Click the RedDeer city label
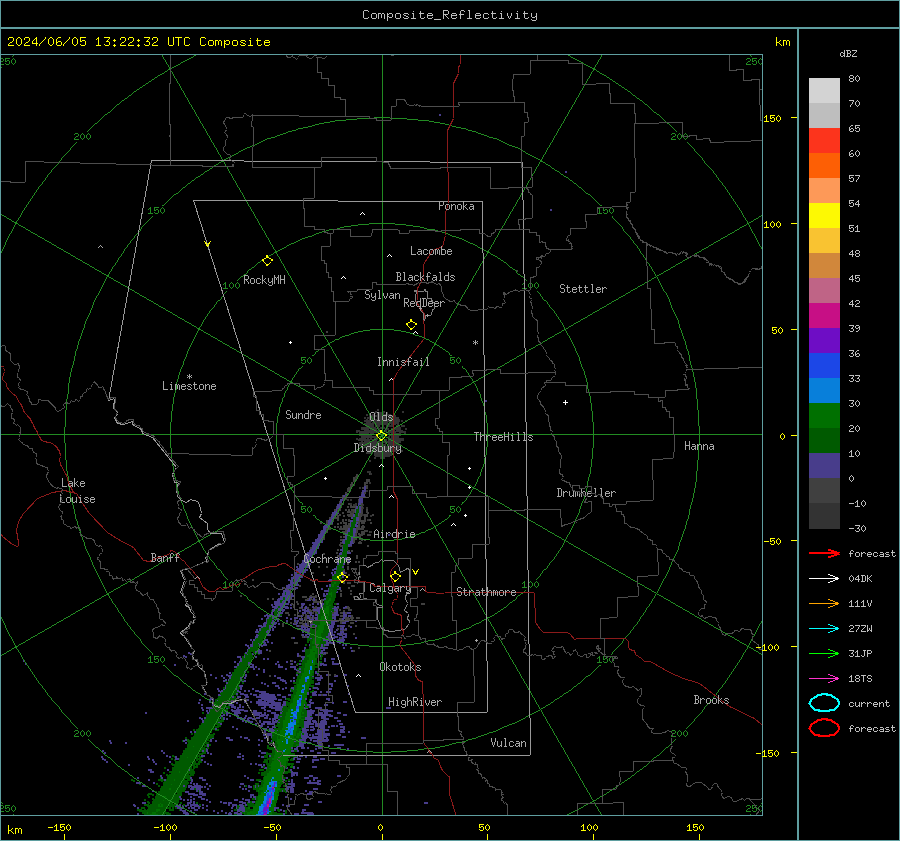 click(424, 303)
